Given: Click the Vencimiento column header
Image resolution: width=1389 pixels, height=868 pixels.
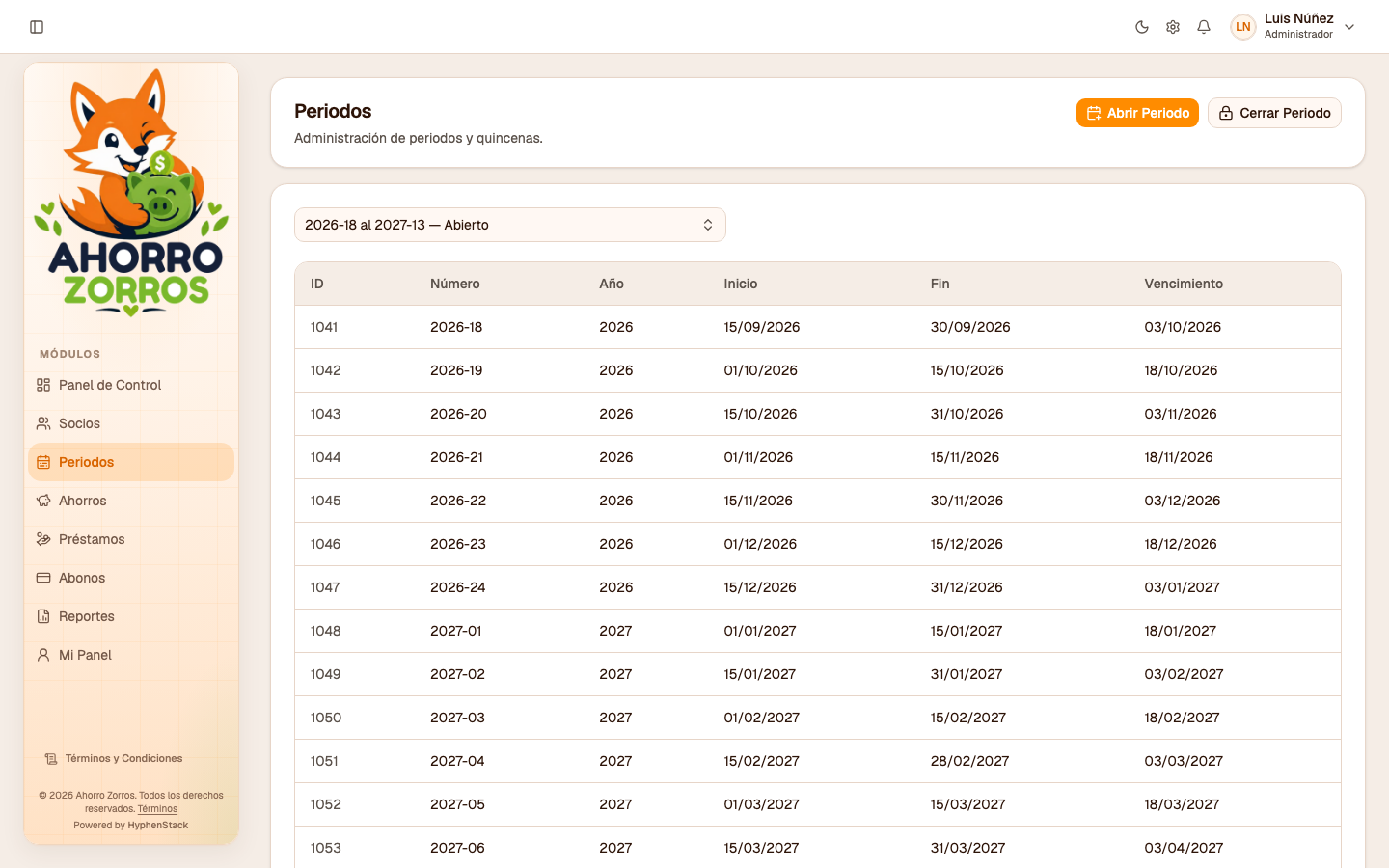Looking at the screenshot, I should [x=1184, y=284].
